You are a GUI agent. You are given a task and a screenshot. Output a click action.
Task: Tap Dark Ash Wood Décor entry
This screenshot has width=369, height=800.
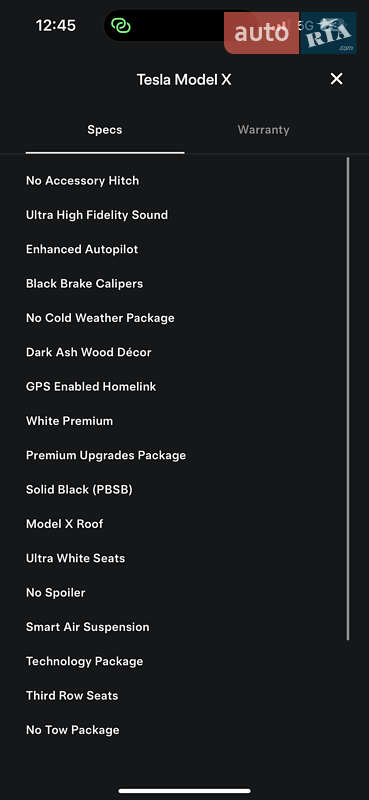point(89,352)
